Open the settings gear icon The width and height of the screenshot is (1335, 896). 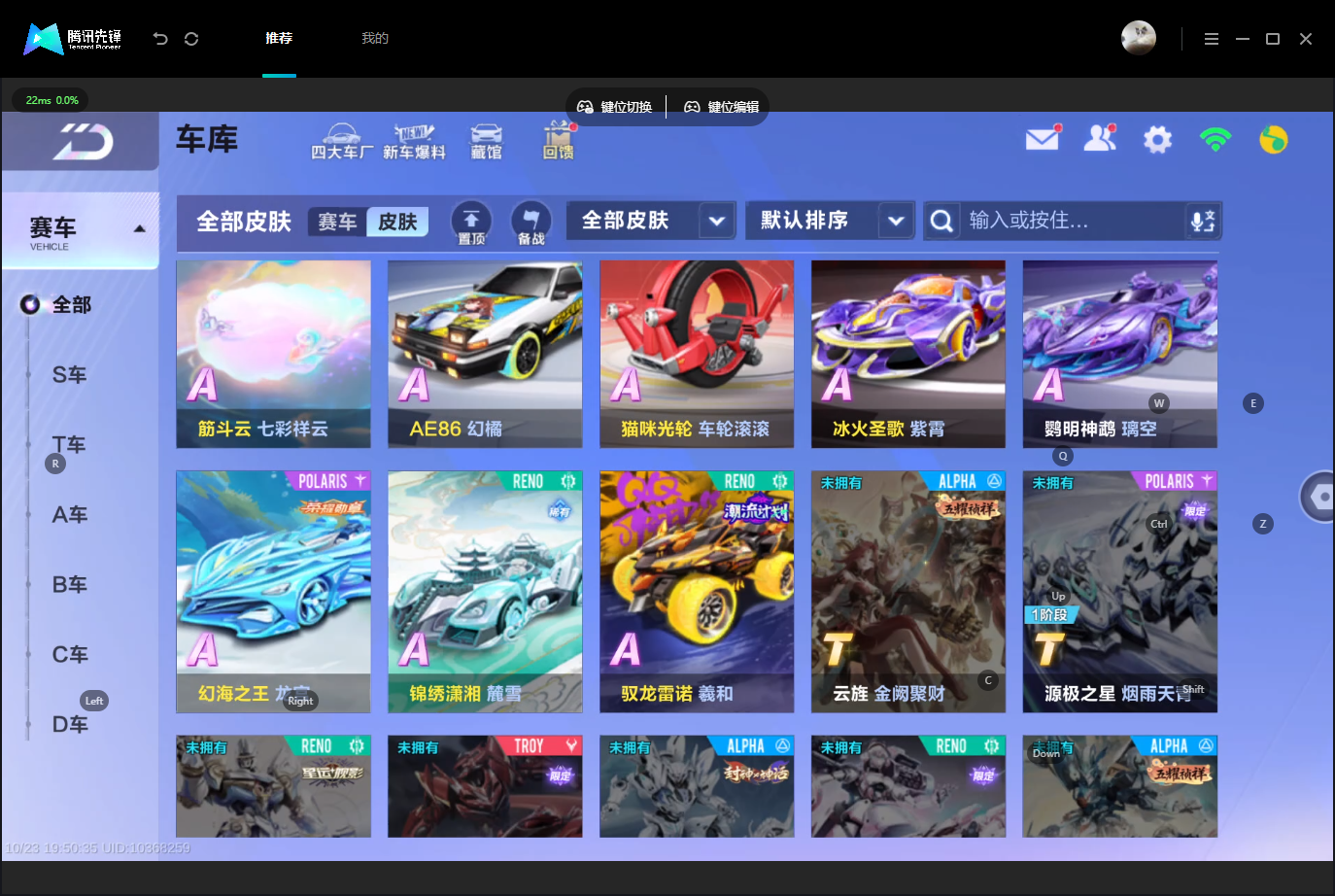(1157, 140)
